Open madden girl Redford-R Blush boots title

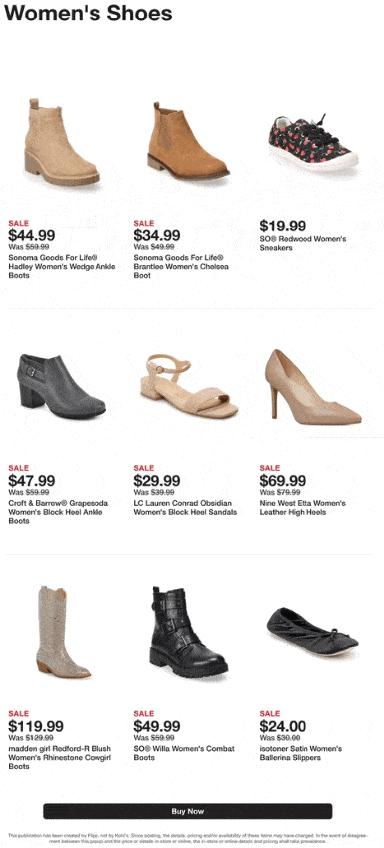(59, 758)
